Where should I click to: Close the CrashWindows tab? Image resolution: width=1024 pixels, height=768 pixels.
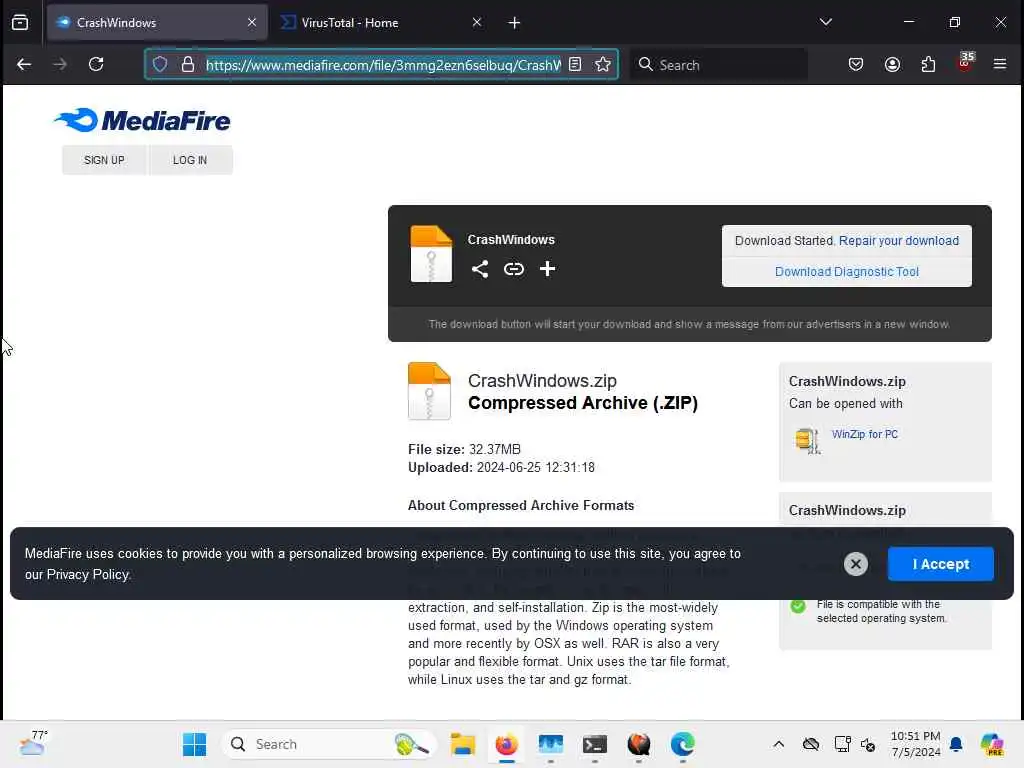pos(252,22)
